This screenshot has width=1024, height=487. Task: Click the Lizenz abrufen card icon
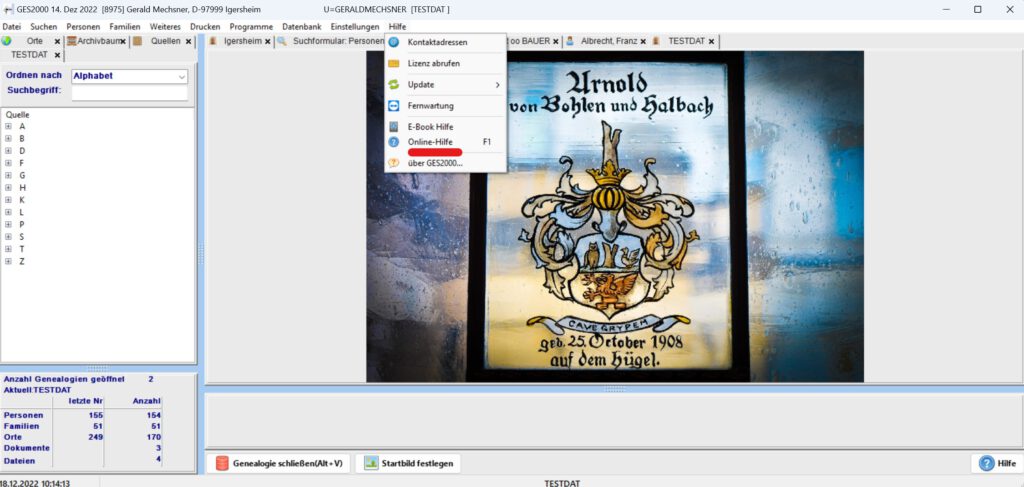click(x=394, y=63)
